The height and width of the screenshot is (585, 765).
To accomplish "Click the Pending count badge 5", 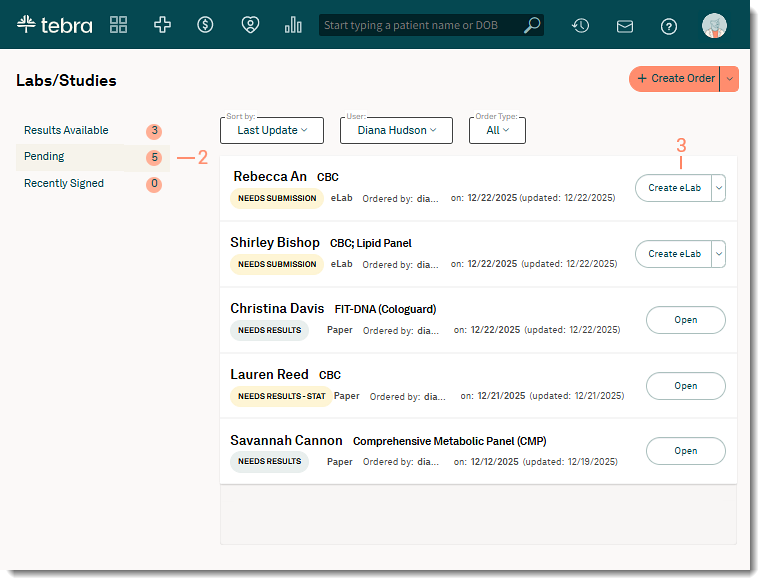I will 154,157.
